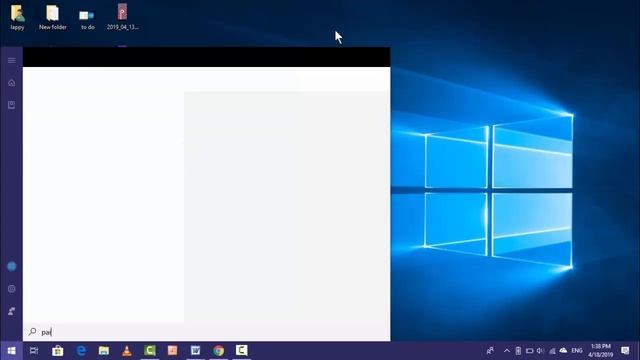Click the search box containing 'pai'
The width and height of the screenshot is (640, 360).
pyautogui.click(x=207, y=332)
